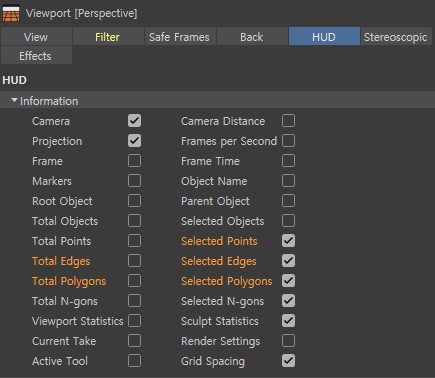Enable the Current Take checkbox
Viewport: 435px width, 378px height.
134,341
